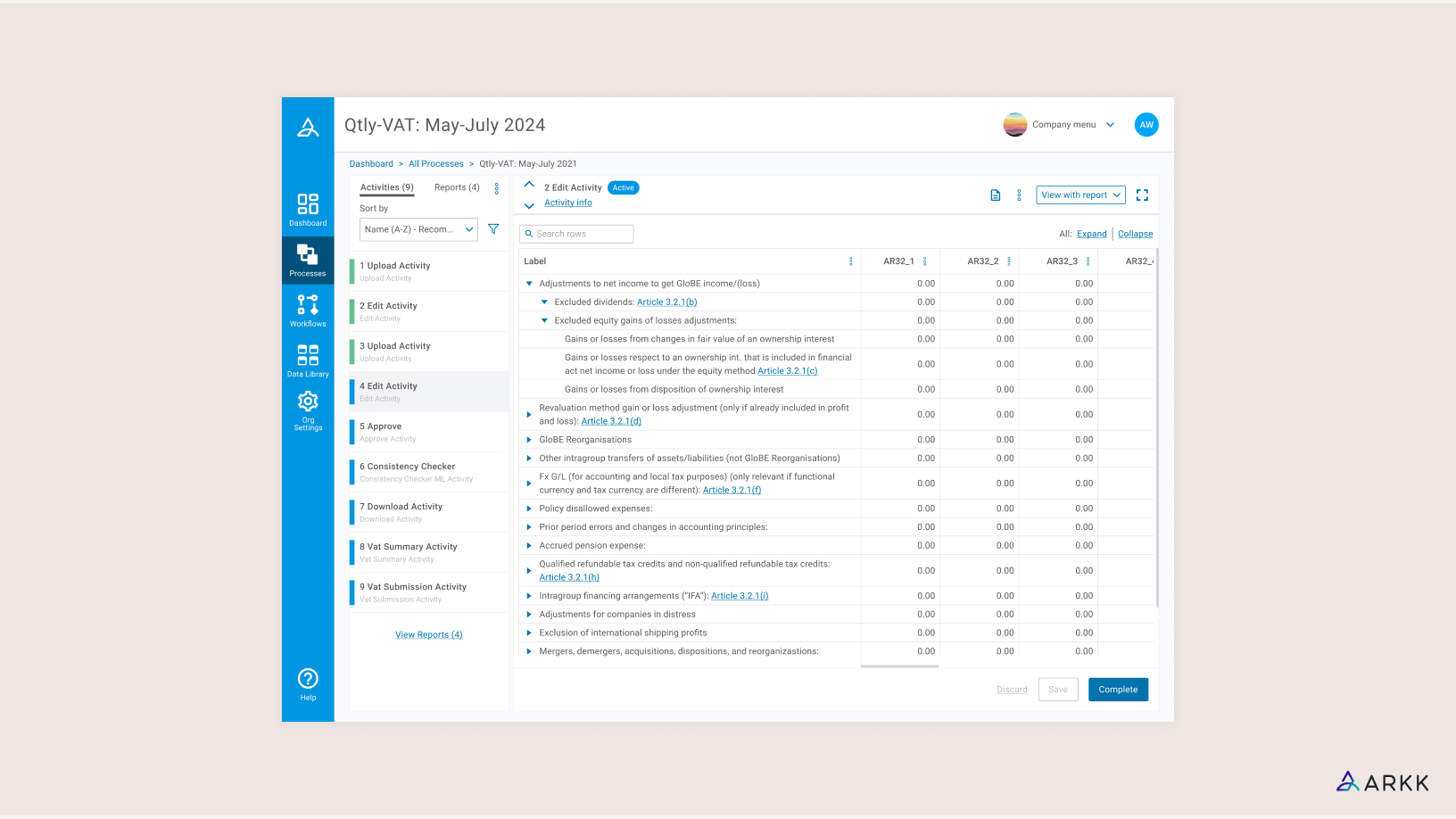1456x819 pixels.
Task: Open the Sort by Name (A-Z) dropdown
Action: pos(418,229)
